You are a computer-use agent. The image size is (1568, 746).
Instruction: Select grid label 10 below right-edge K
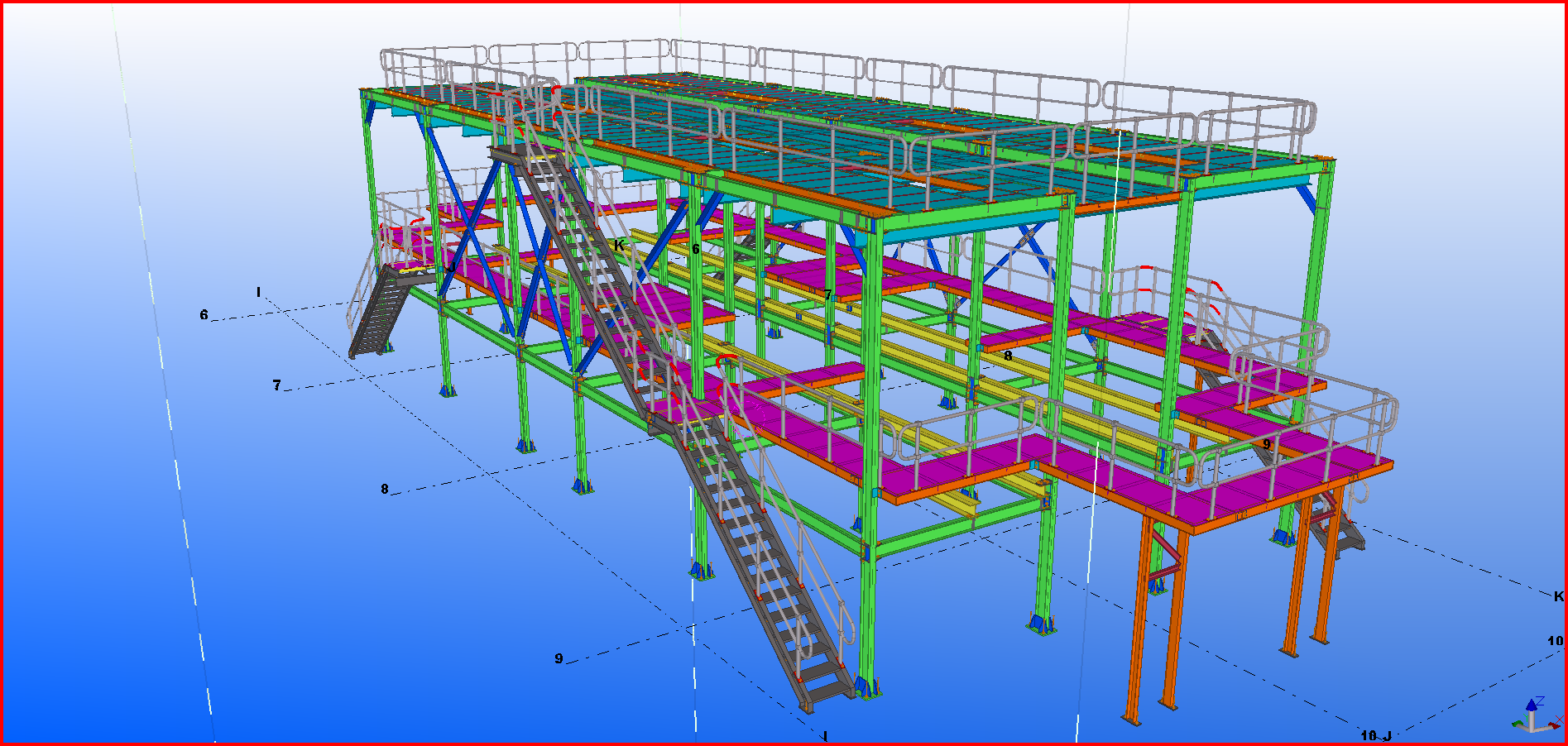coord(1556,641)
